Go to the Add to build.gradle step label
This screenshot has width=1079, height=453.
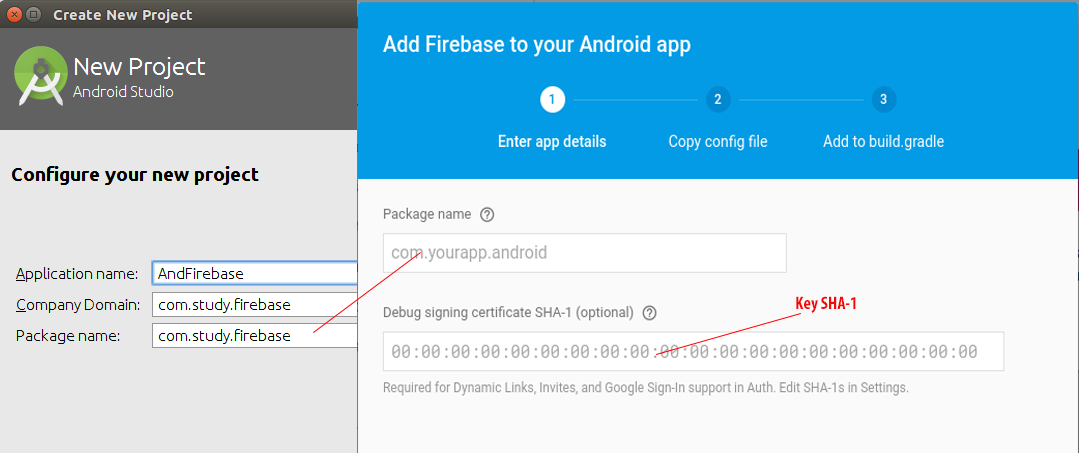tap(884, 142)
